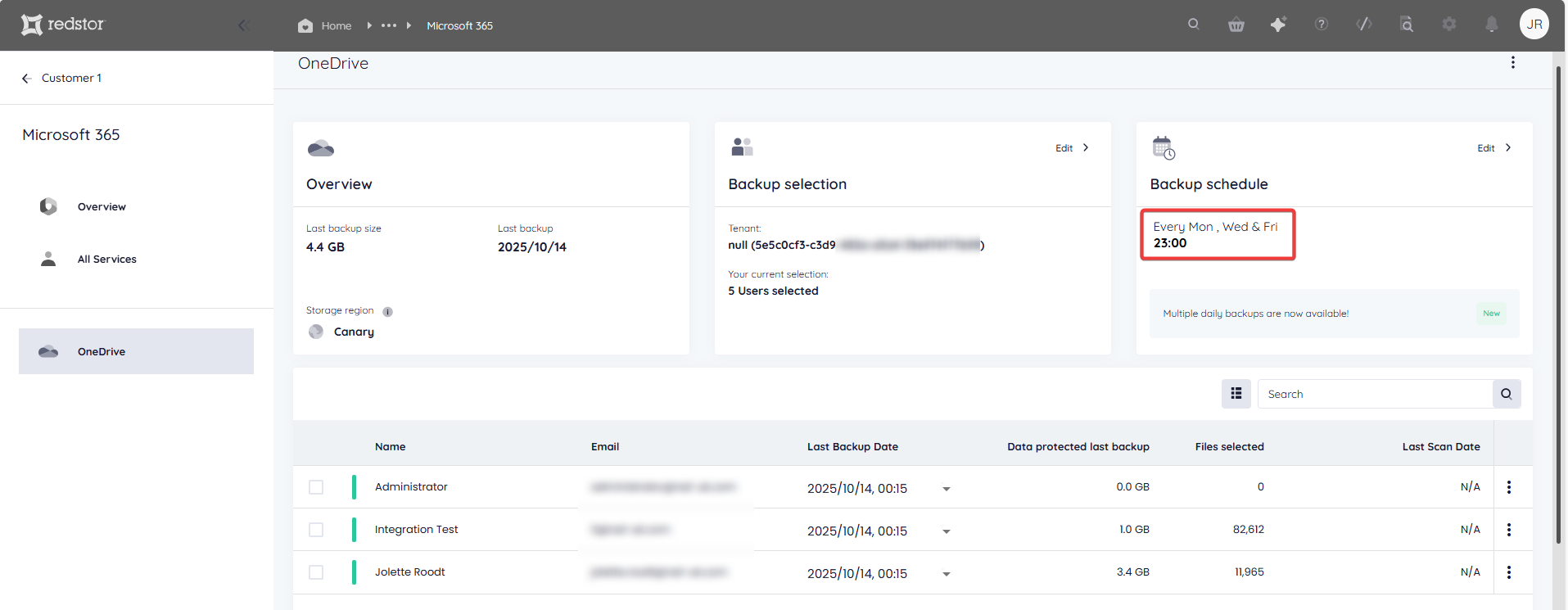Screen dimensions: 1568x610
Task: Expand Administrator last backup date dropdown
Action: click(947, 489)
